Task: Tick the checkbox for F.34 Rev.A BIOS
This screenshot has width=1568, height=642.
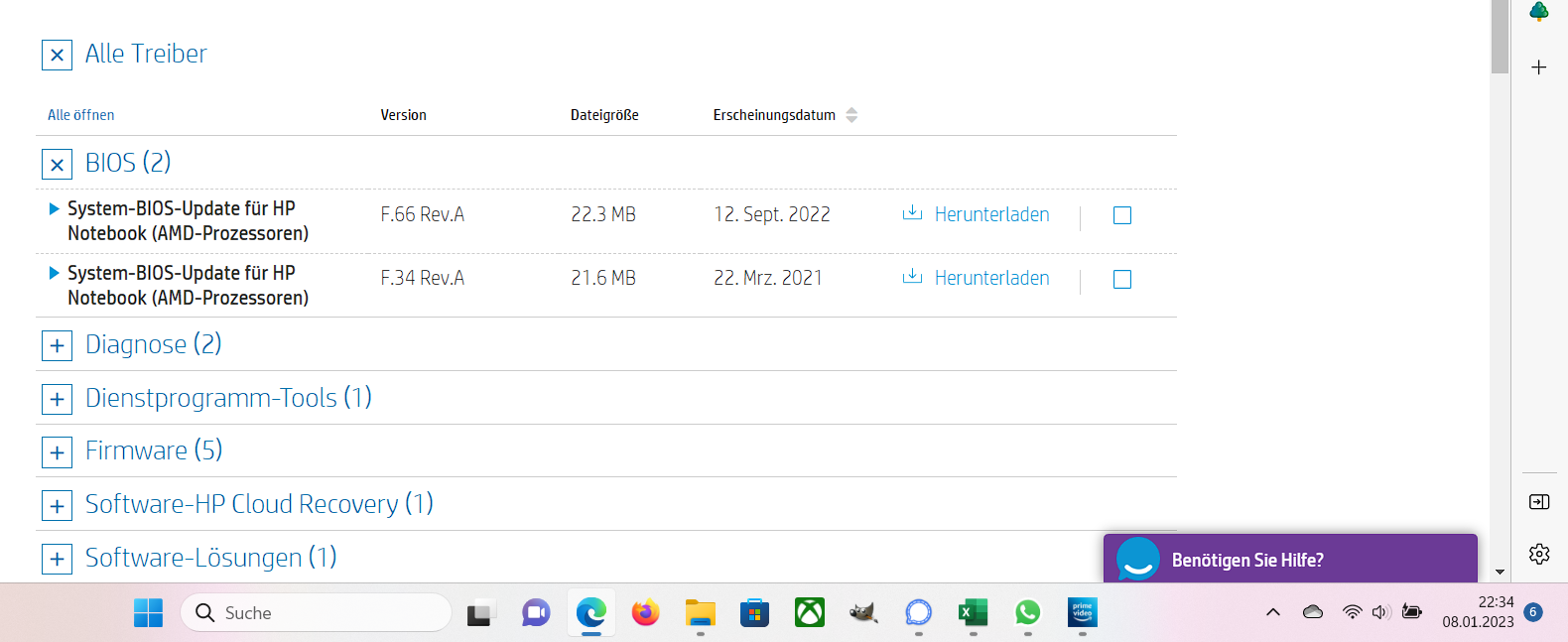Action: tap(1122, 280)
